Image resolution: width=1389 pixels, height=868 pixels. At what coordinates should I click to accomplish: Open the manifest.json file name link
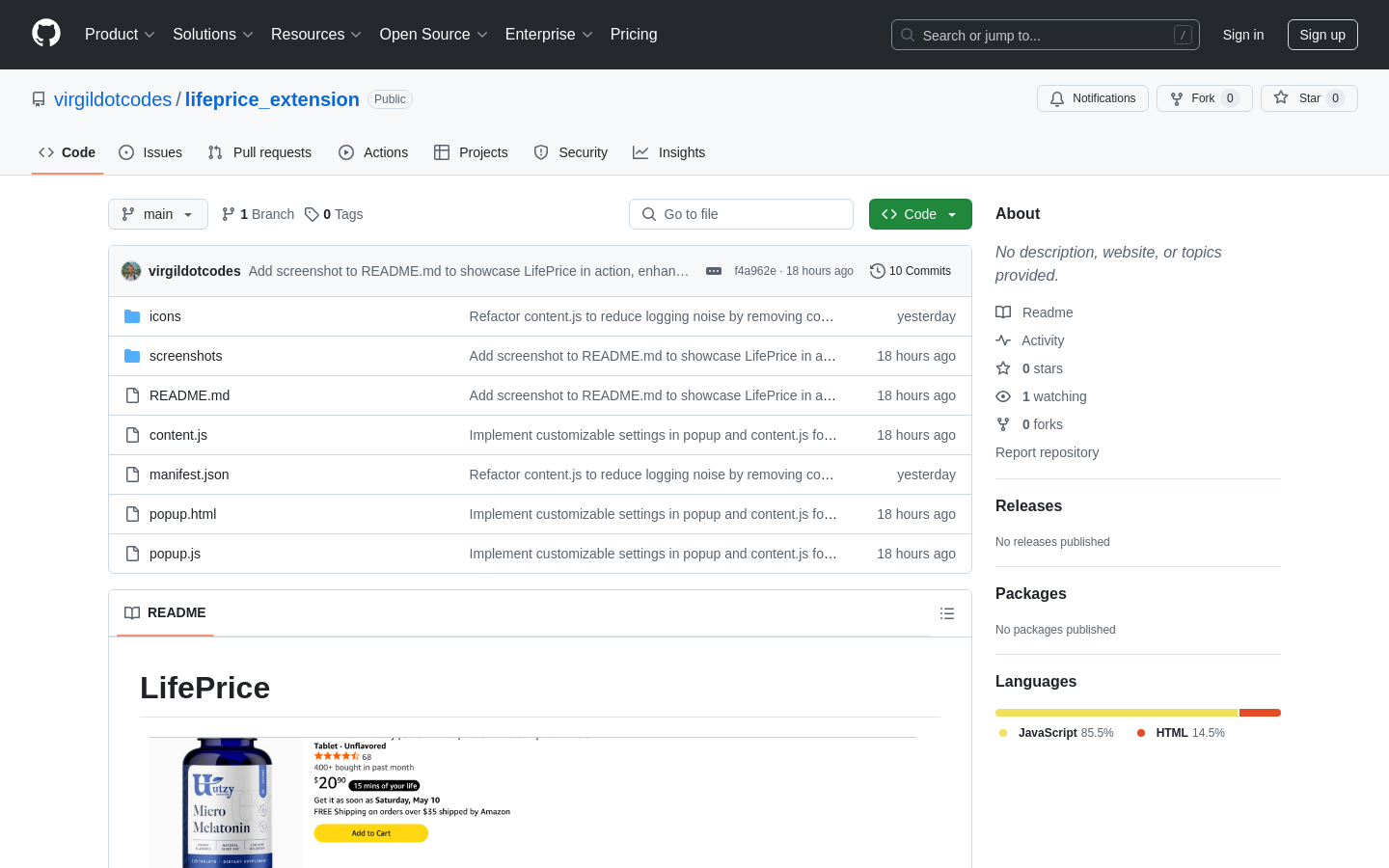pos(189,475)
